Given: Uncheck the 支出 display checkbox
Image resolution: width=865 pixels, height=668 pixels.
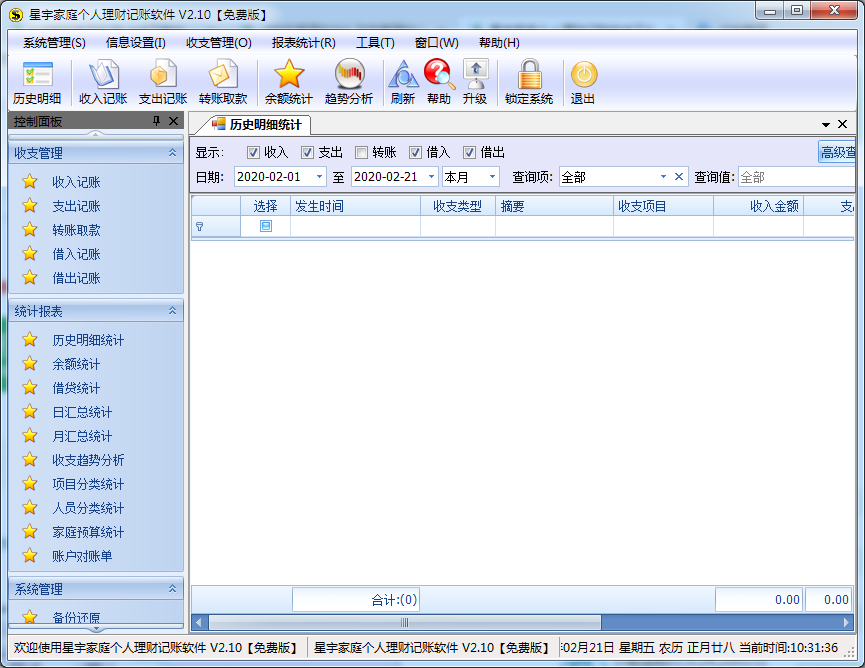Looking at the screenshot, I should pyautogui.click(x=307, y=152).
